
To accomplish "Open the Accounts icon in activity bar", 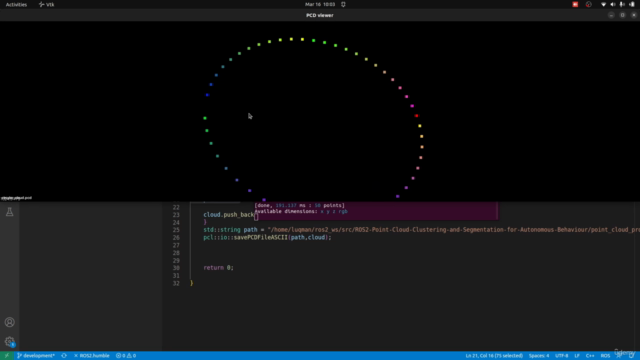I will 9,322.
